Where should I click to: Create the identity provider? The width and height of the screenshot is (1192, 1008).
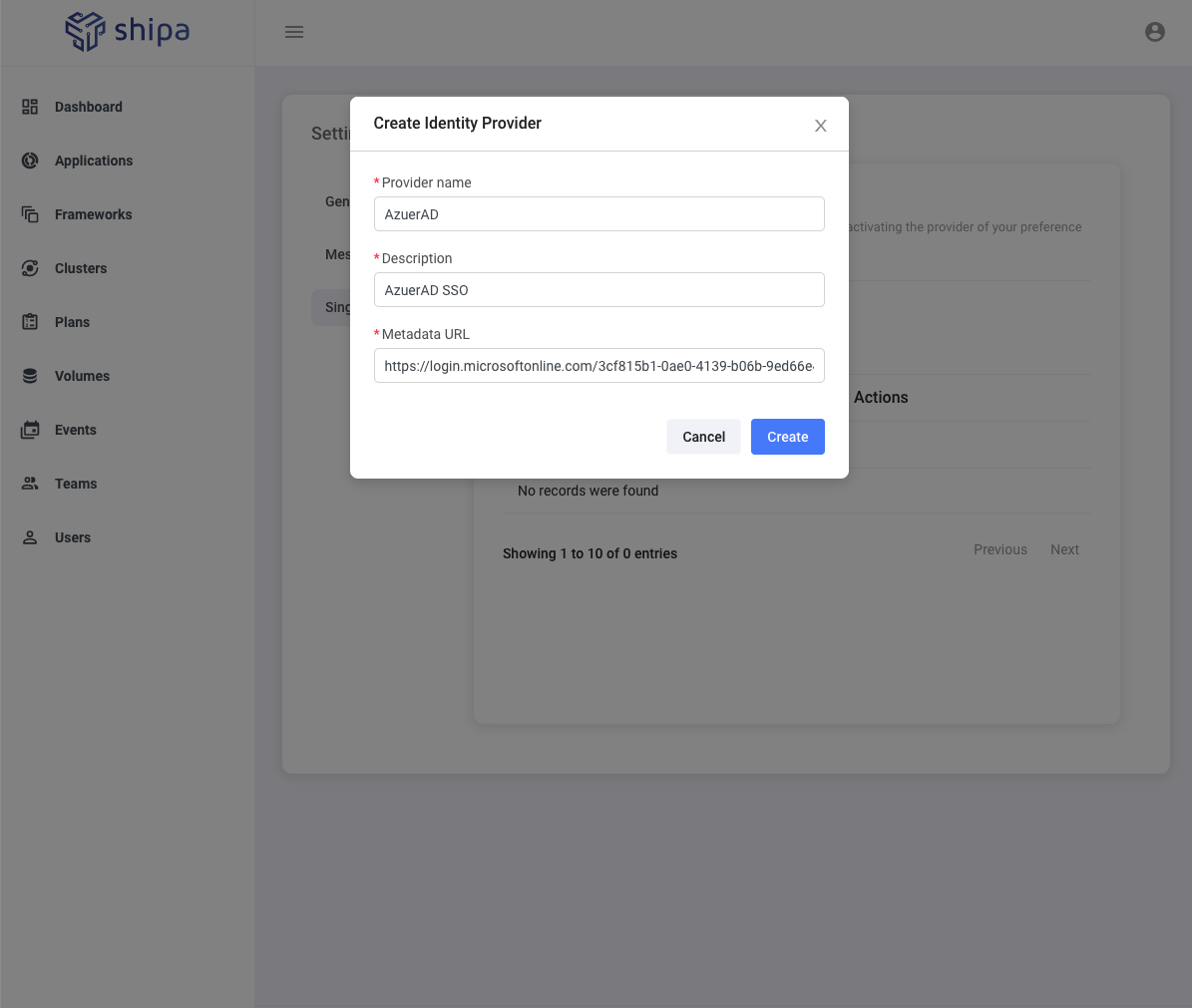[x=788, y=437]
